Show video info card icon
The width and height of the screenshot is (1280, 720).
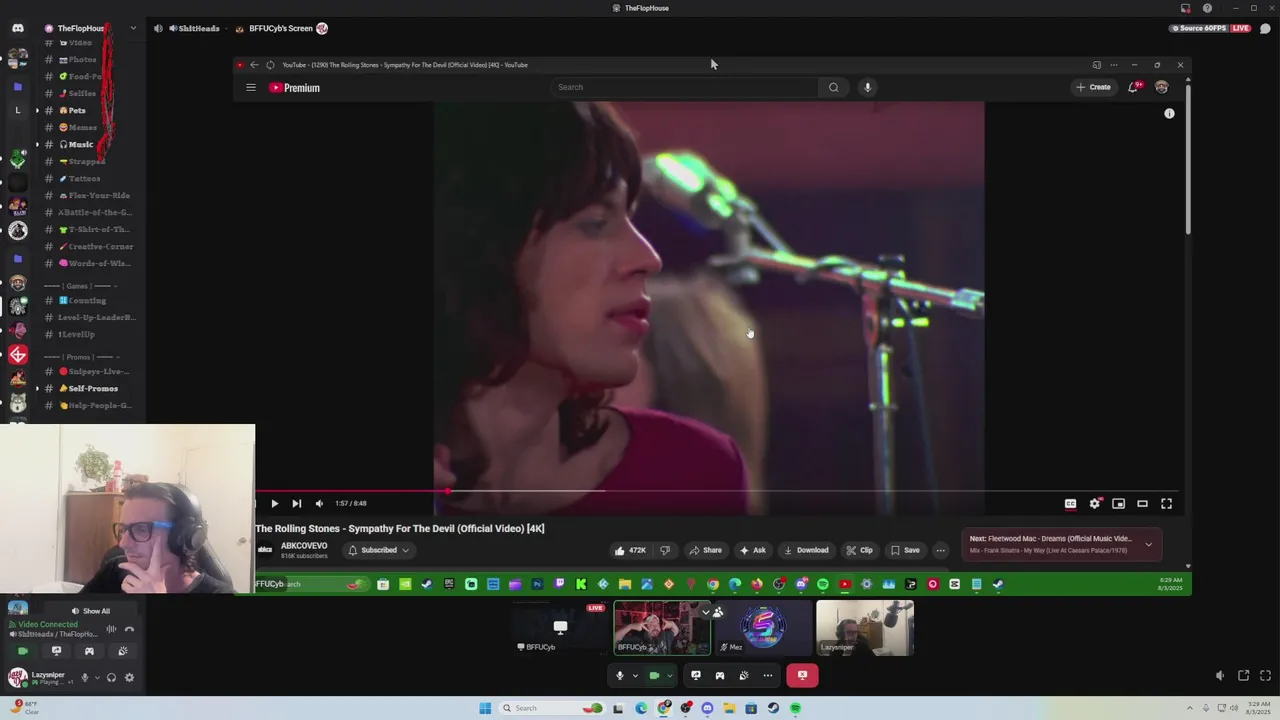pos(1169,114)
